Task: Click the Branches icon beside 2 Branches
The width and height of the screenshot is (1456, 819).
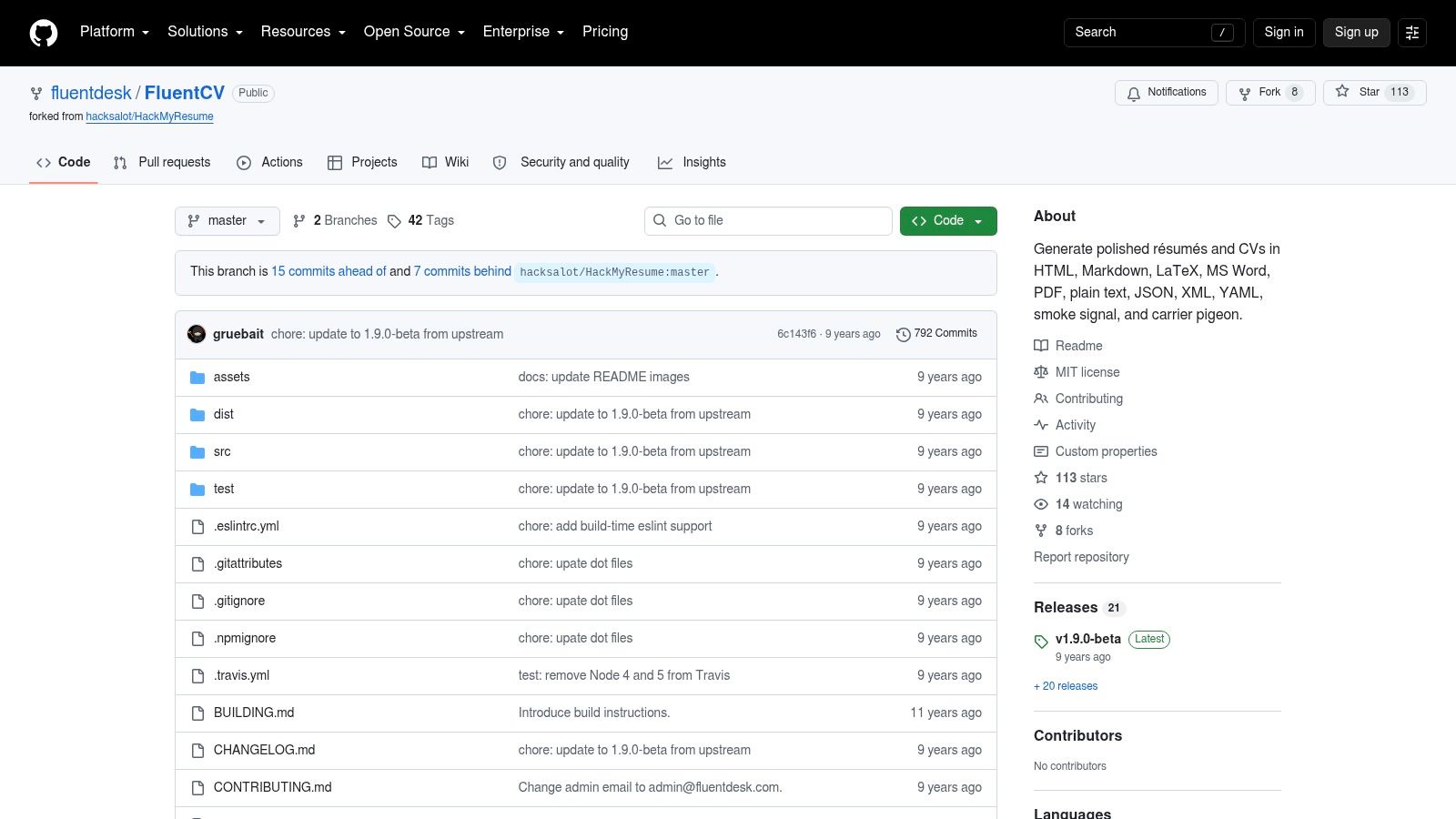Action: [x=299, y=221]
